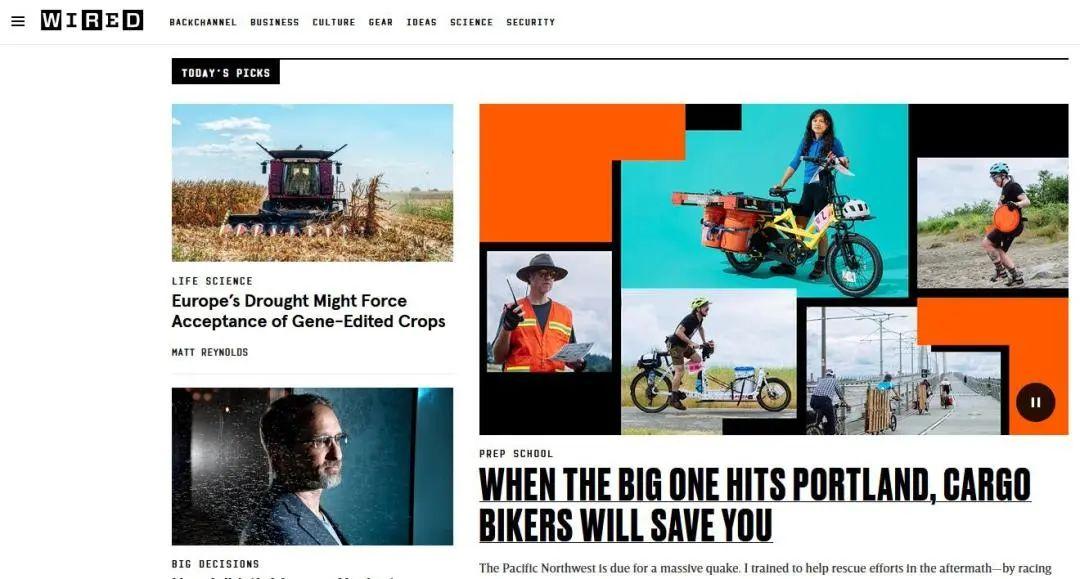The height and width of the screenshot is (579, 1080).
Task: Go to the Business section
Action: pos(275,22)
